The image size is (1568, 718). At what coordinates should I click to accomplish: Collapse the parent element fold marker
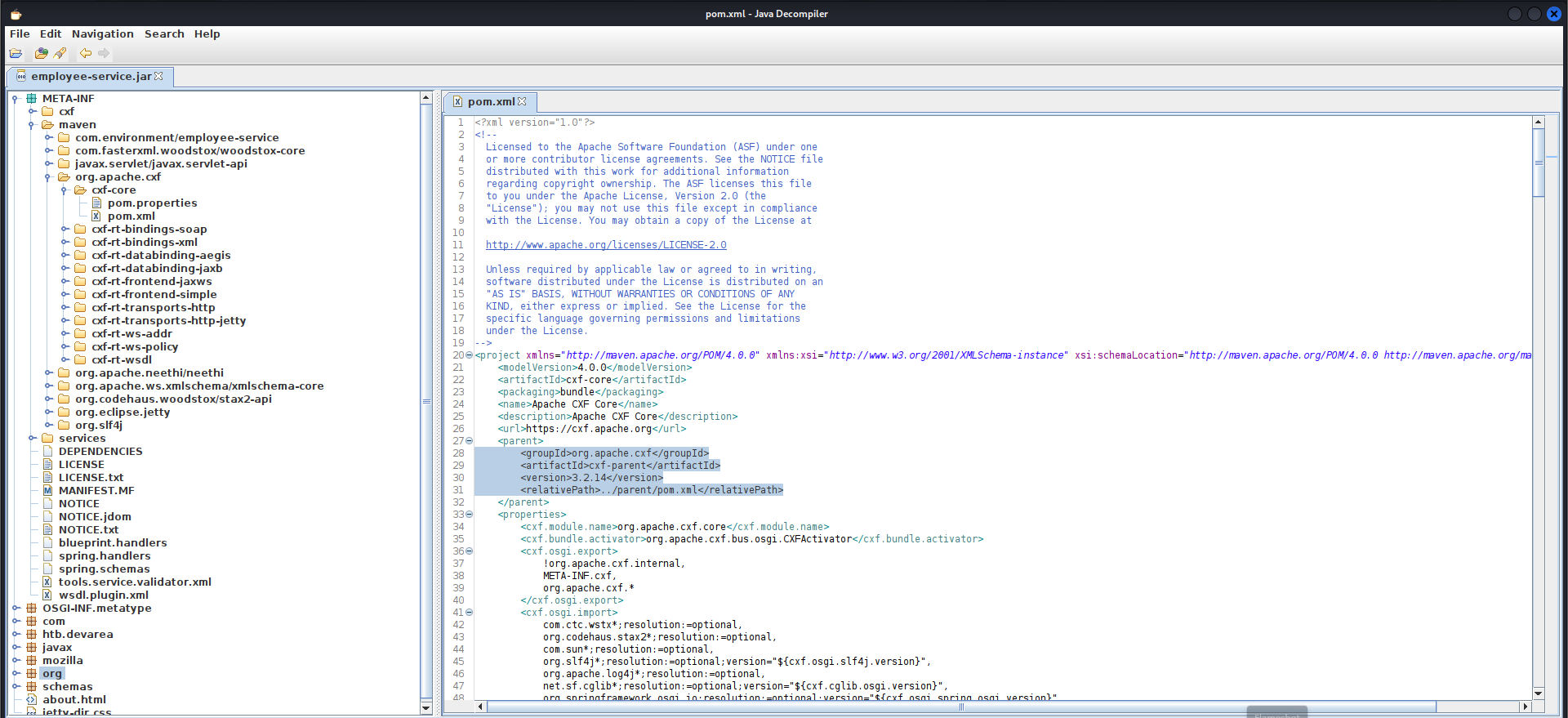pyautogui.click(x=469, y=441)
